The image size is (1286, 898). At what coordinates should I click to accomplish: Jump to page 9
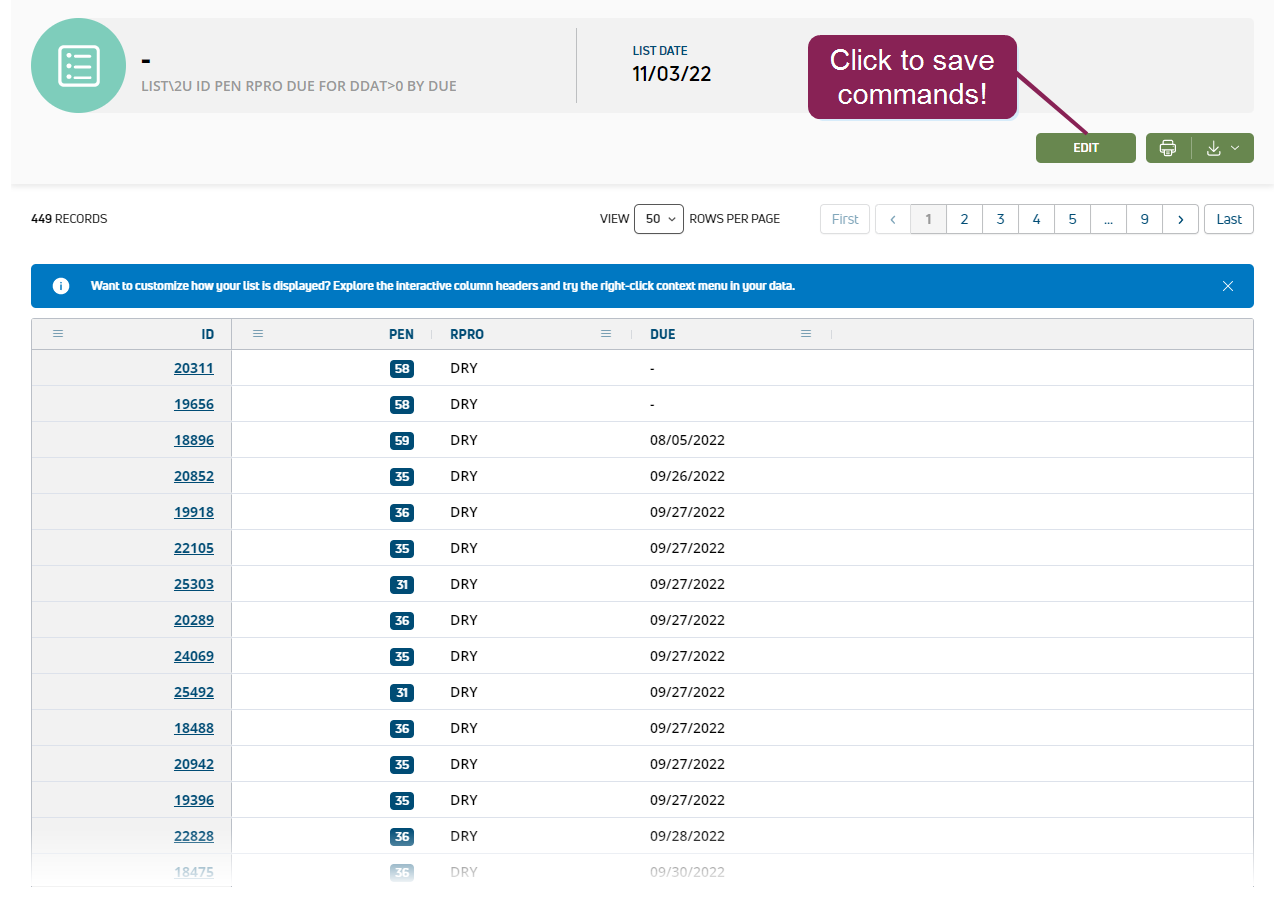(x=1144, y=219)
